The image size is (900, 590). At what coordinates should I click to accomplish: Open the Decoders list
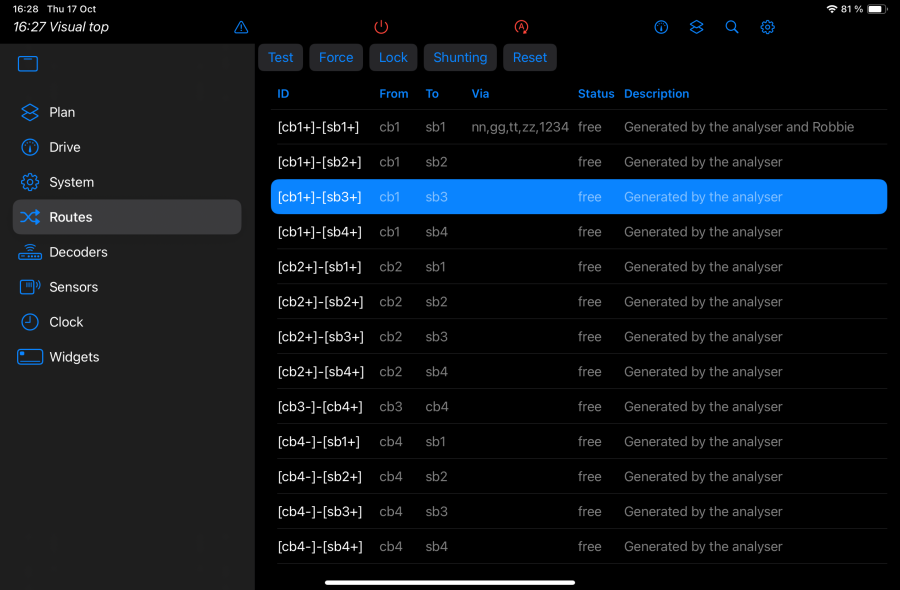pyautogui.click(x=77, y=252)
